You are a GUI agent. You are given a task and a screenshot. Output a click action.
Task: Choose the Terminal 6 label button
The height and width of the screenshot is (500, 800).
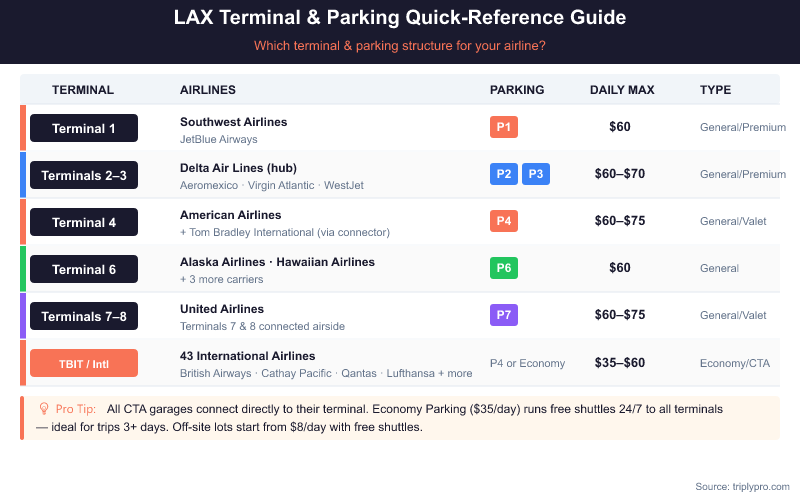coord(84,269)
